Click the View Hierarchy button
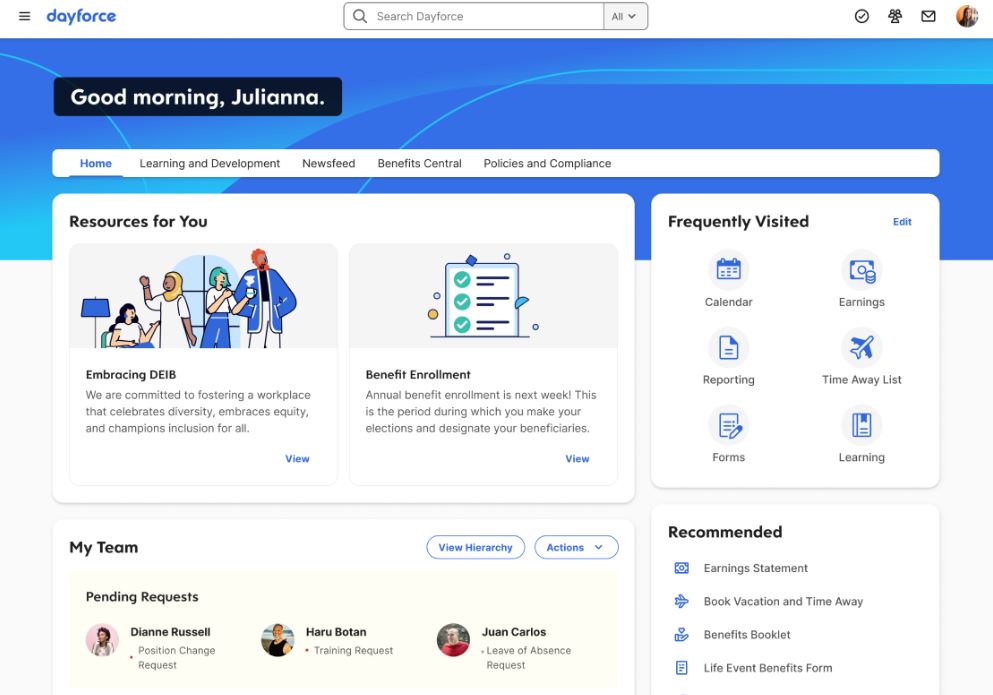 pos(476,547)
